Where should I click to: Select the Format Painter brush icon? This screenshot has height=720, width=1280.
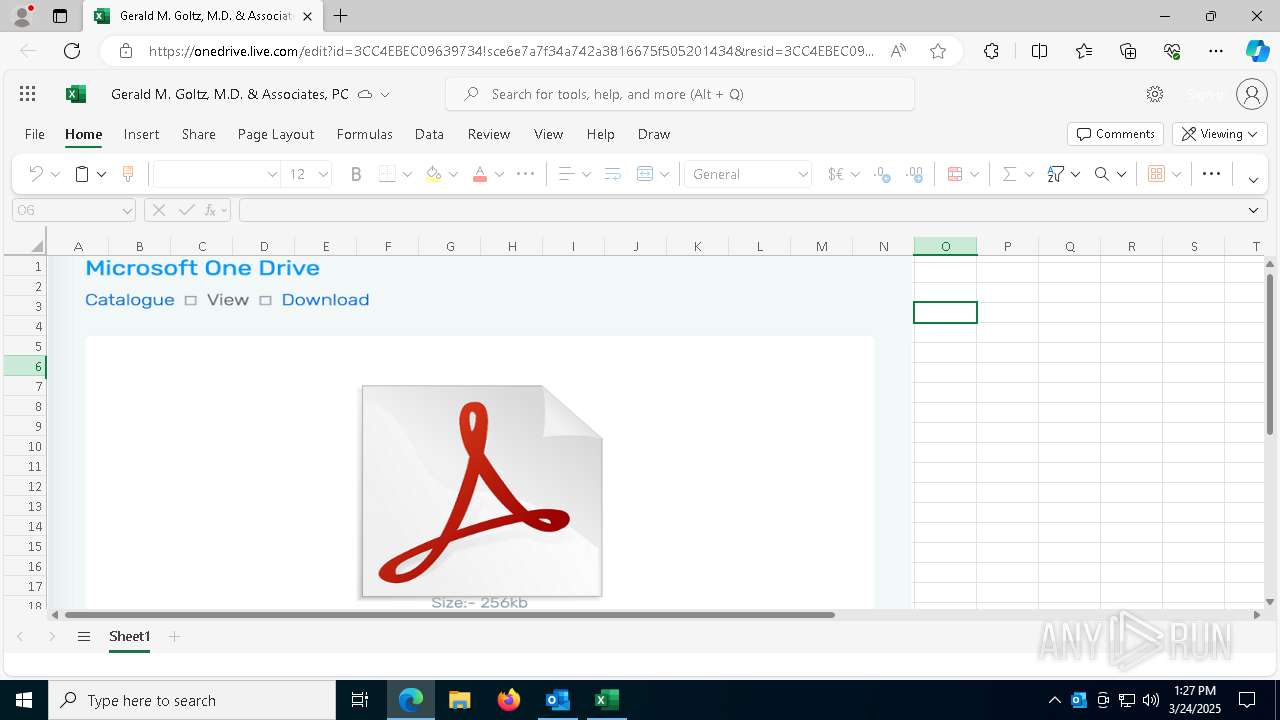128,174
